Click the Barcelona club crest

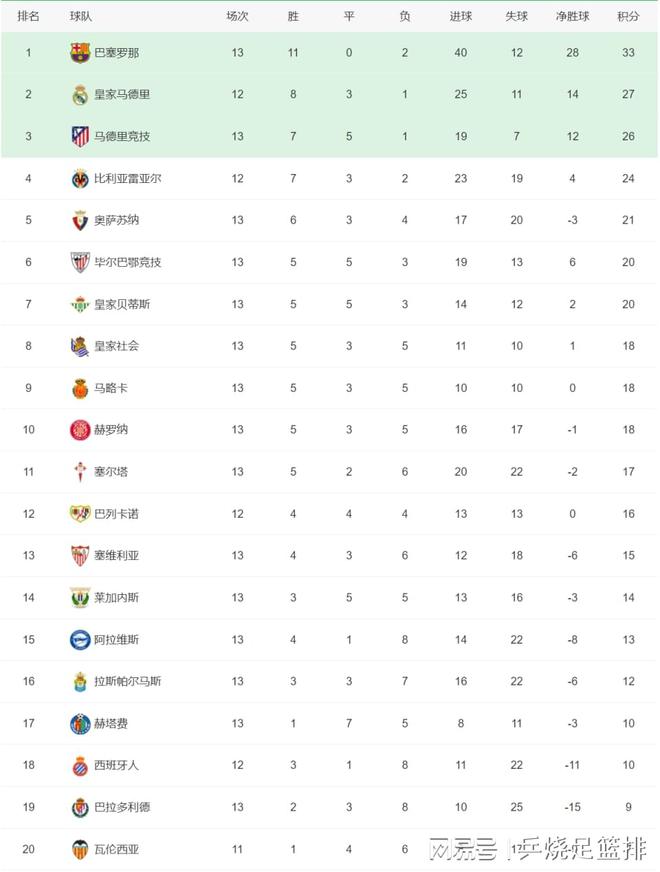tap(80, 53)
